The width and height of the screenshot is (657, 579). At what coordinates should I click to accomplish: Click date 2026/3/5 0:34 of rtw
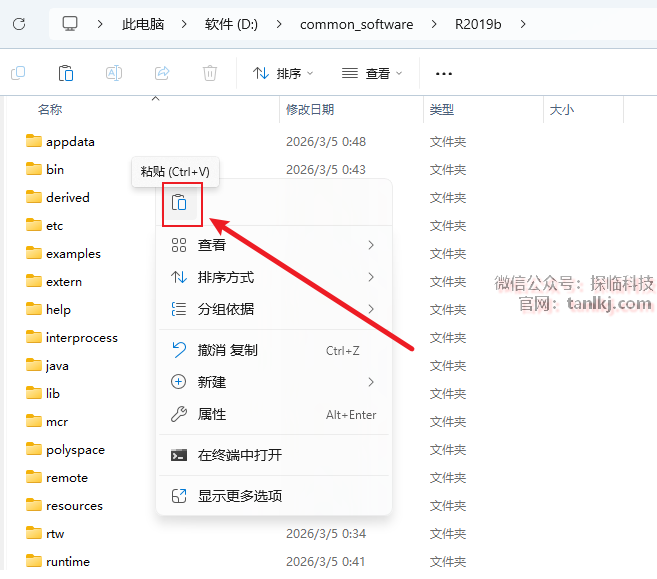(x=326, y=534)
